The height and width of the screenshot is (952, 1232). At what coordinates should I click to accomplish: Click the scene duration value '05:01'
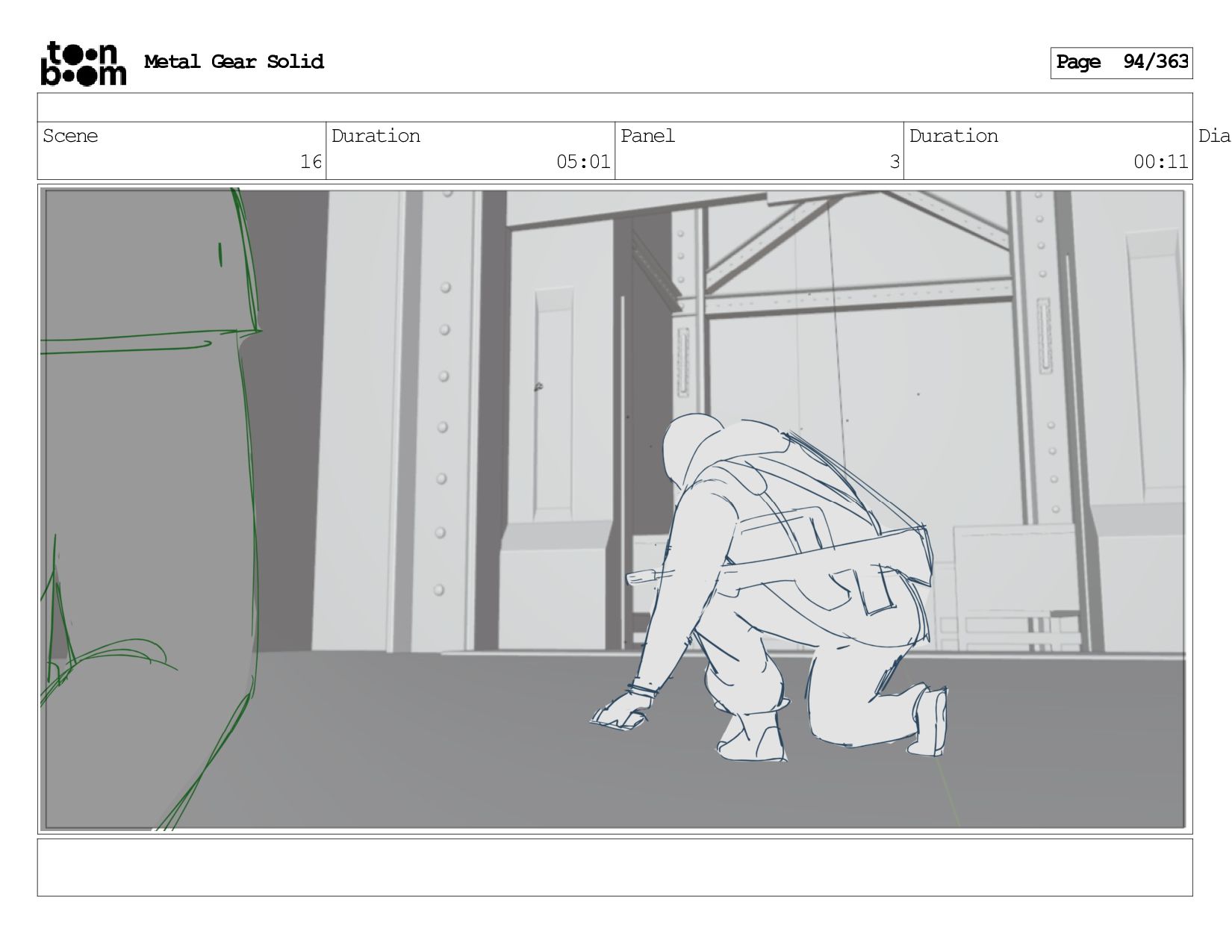click(x=583, y=162)
